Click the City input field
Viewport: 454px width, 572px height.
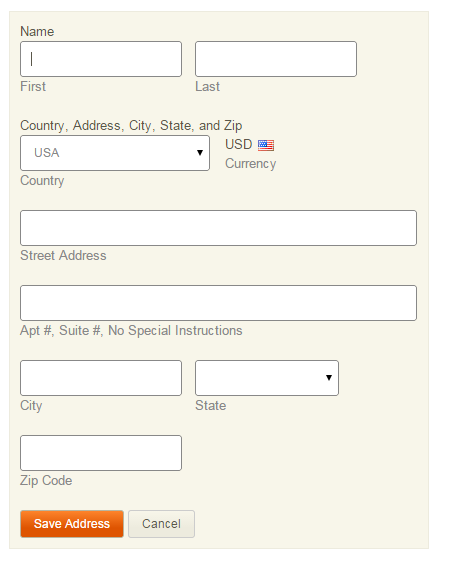[101, 378]
